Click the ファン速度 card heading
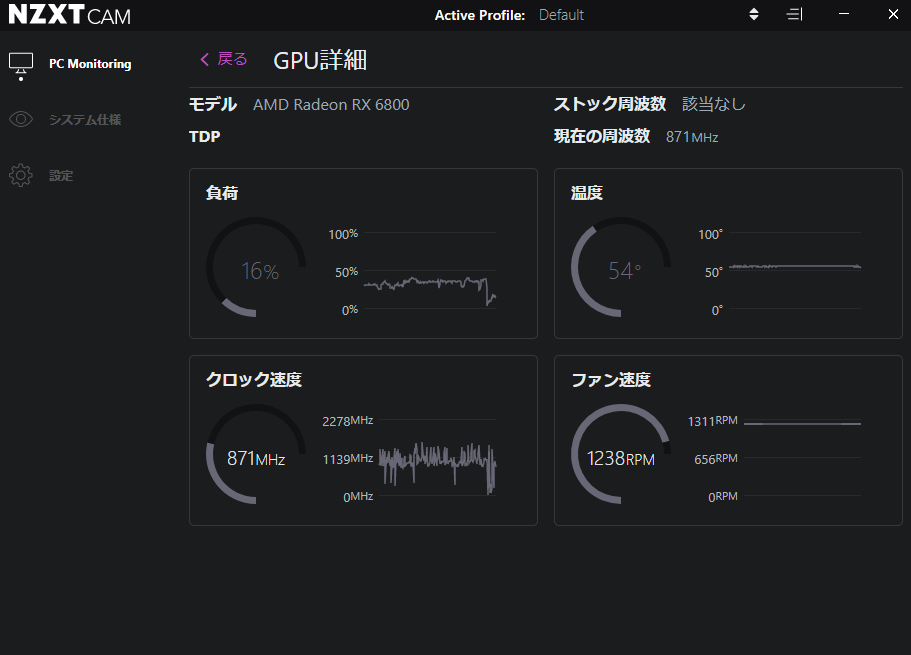911x655 pixels. (x=611, y=380)
